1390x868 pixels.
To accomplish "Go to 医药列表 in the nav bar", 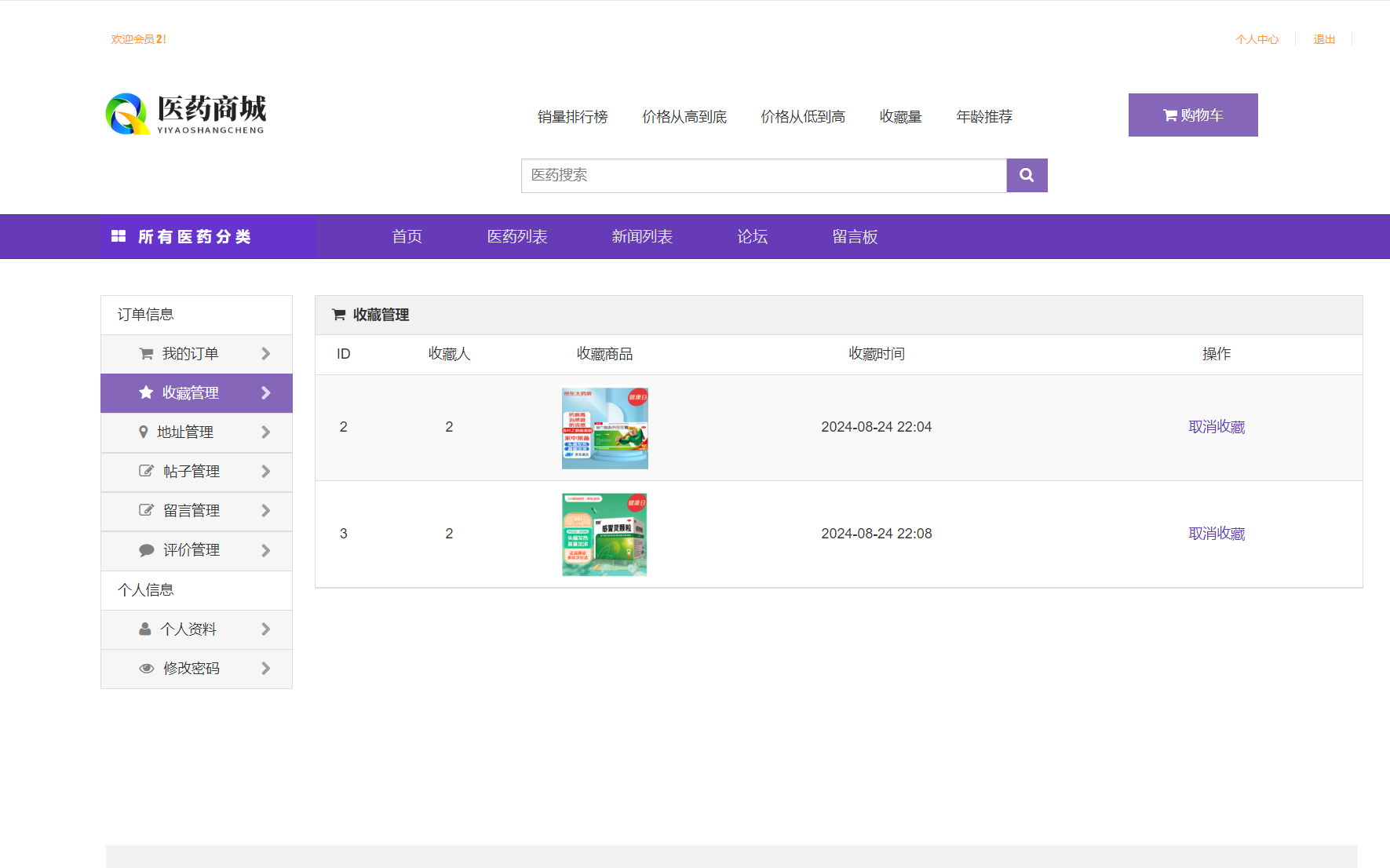I will coord(517,236).
